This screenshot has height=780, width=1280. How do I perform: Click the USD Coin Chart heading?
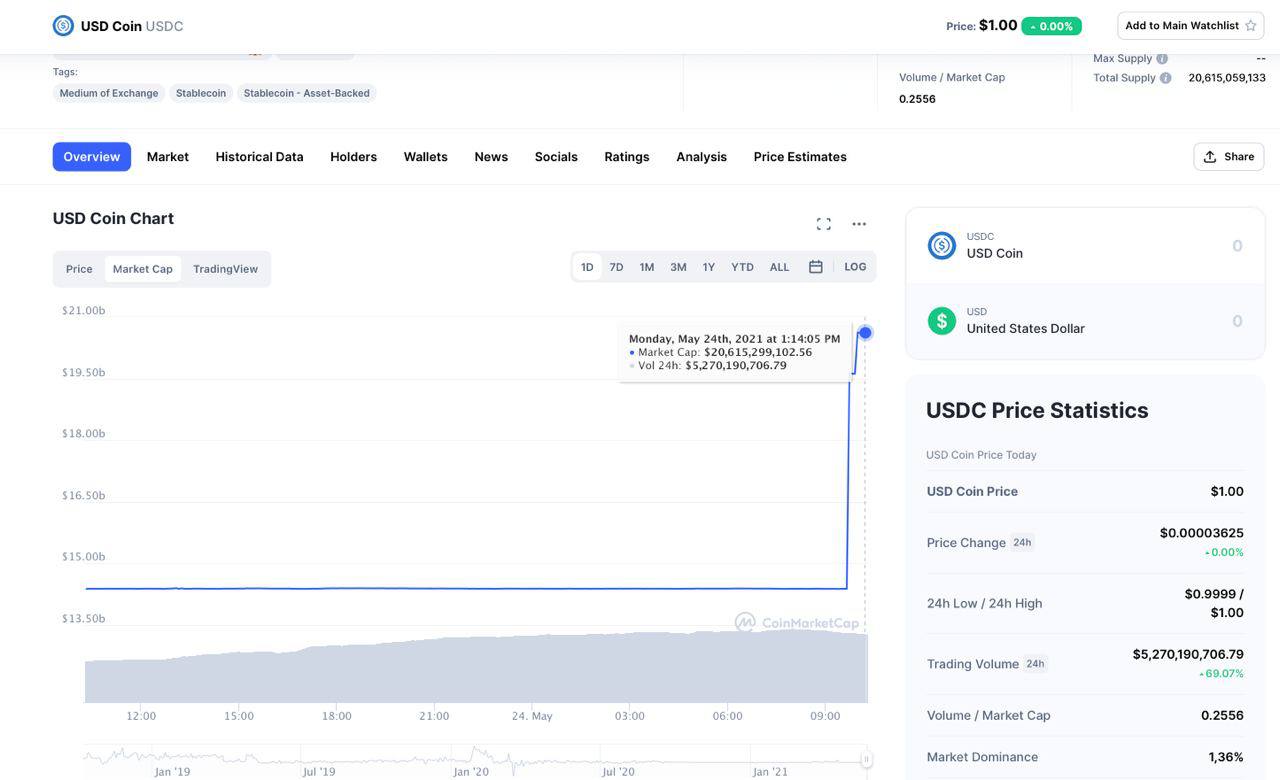coord(113,218)
